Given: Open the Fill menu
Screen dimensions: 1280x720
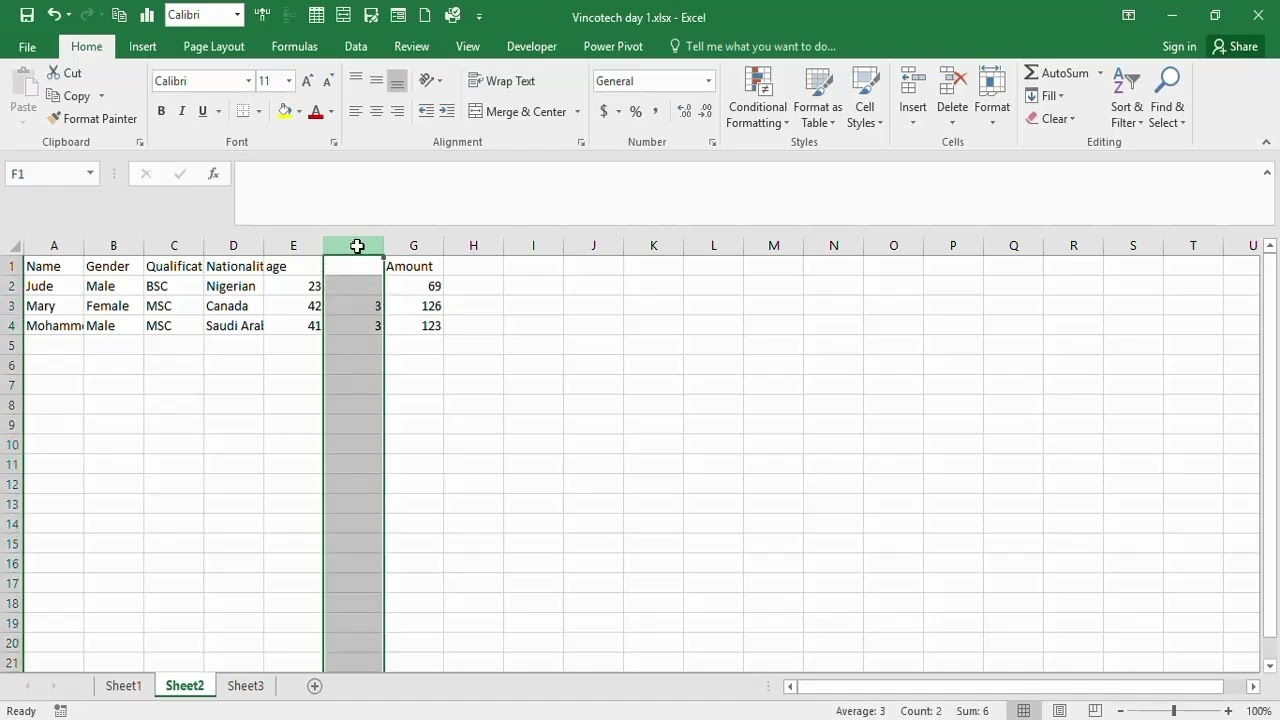Looking at the screenshot, I should pos(1045,96).
